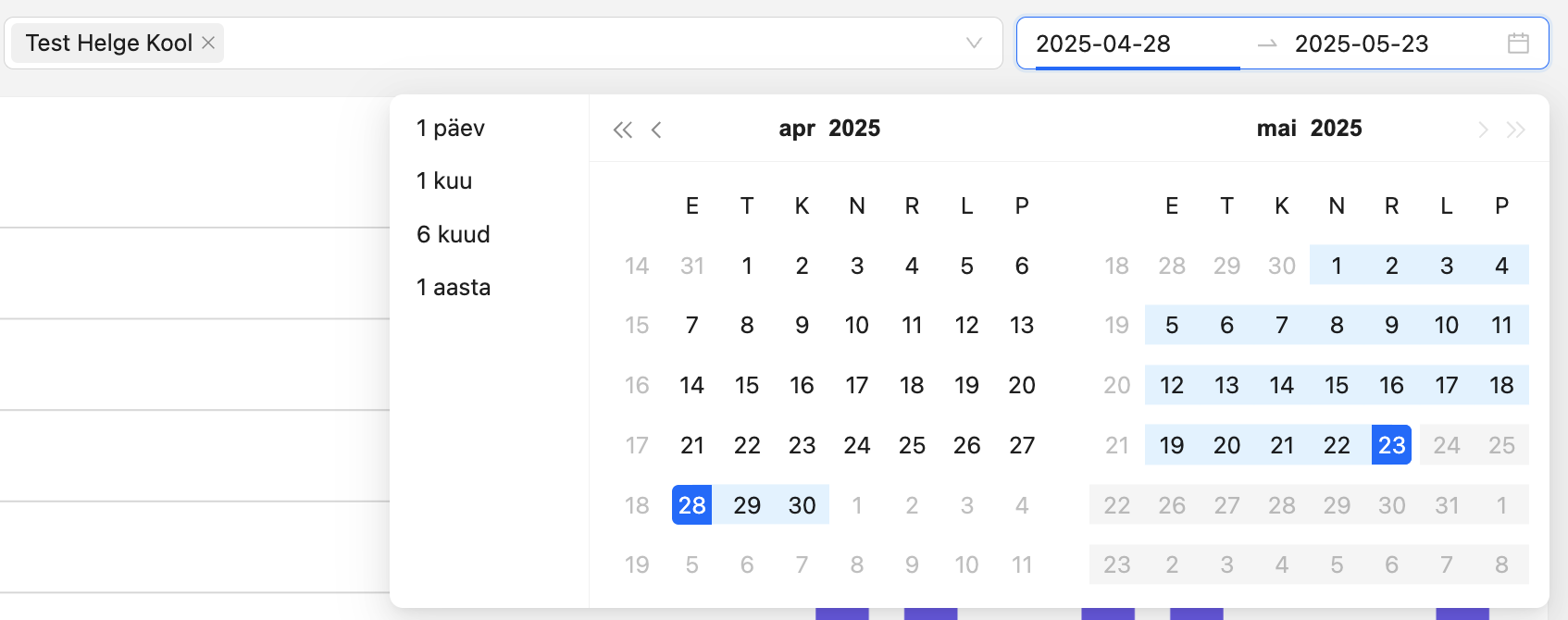Remove the Test Helge Kool tag
Viewport: 1568px width, 620px height.
click(x=208, y=43)
